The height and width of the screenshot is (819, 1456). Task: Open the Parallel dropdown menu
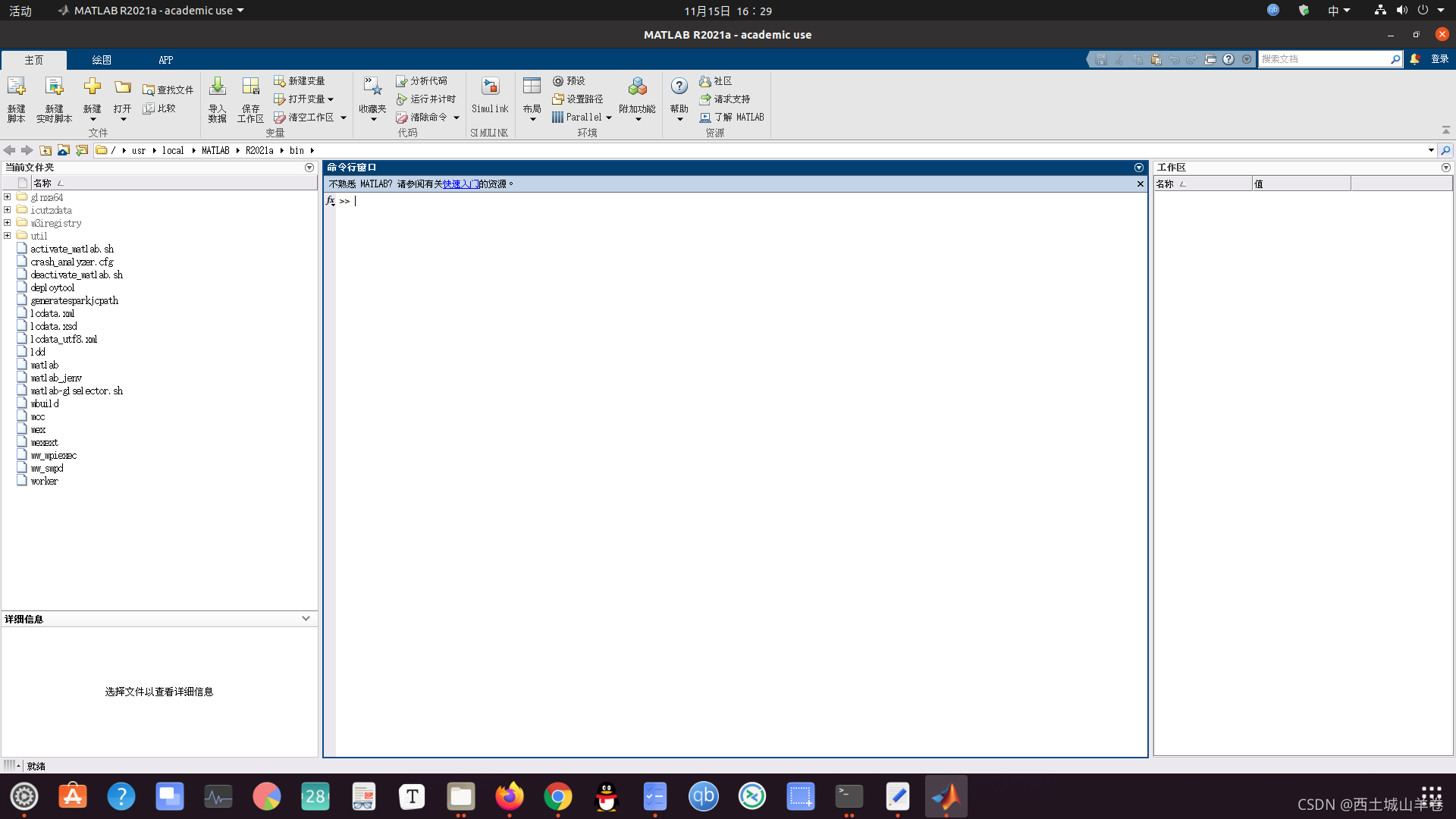(582, 117)
